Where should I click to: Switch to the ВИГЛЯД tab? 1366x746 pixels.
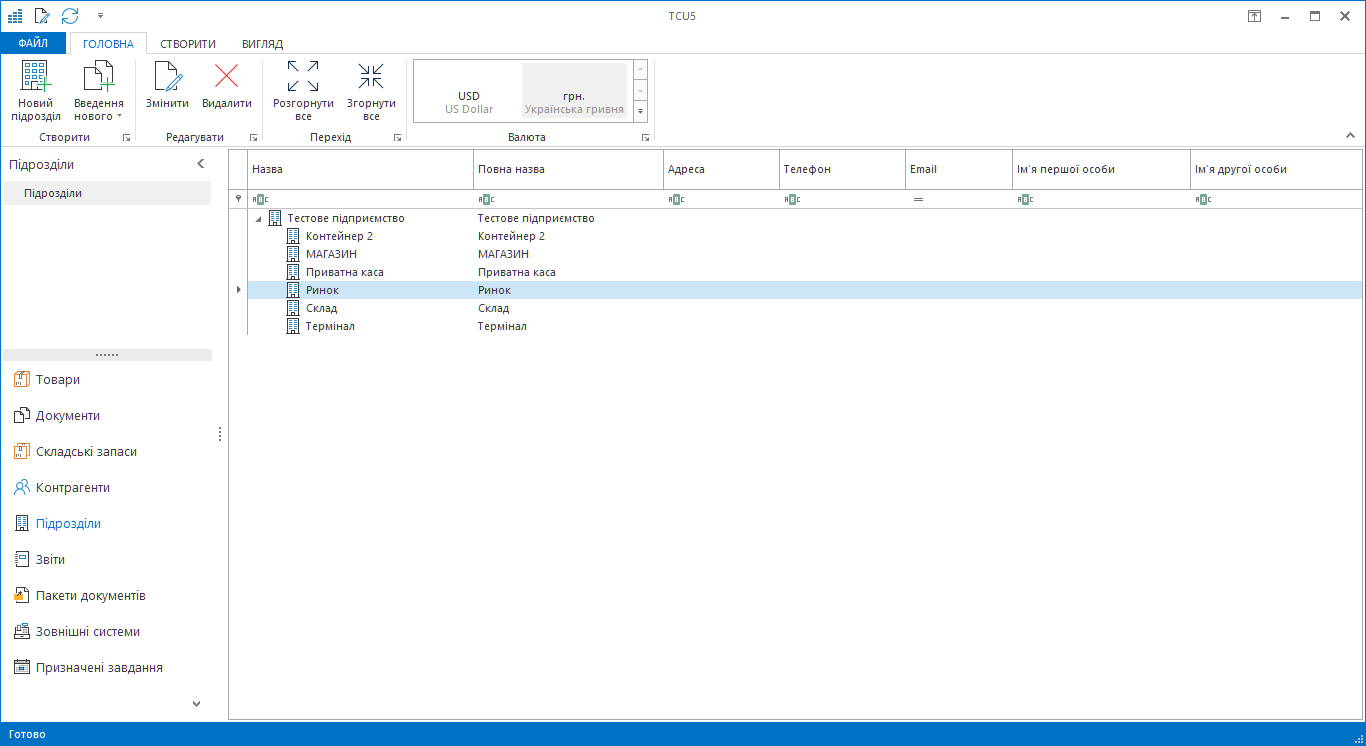pyautogui.click(x=262, y=44)
